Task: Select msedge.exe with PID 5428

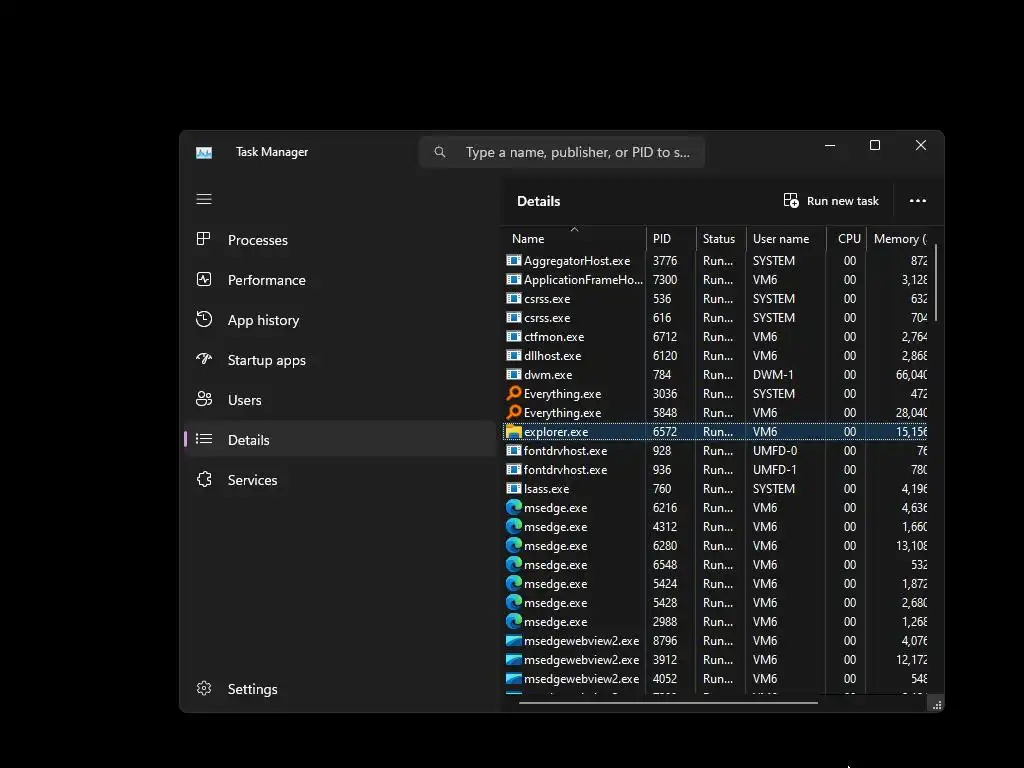Action: click(x=555, y=603)
